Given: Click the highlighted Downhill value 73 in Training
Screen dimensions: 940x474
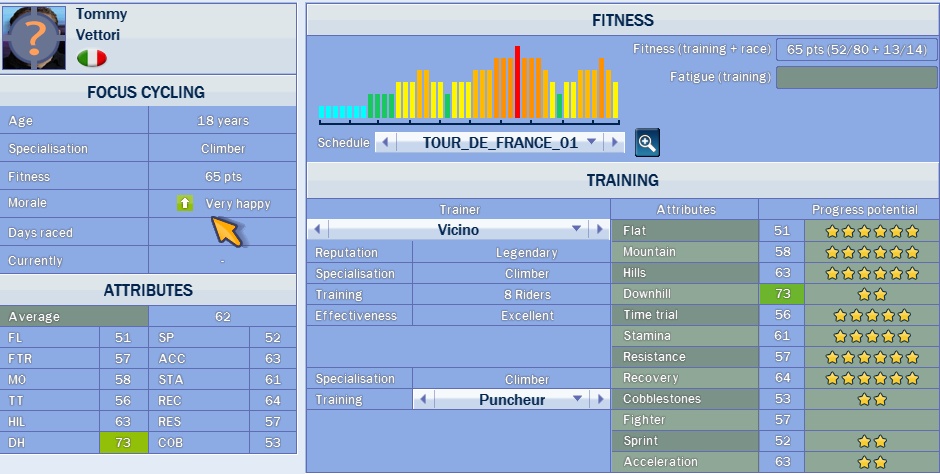Looking at the screenshot, I should [x=781, y=294].
